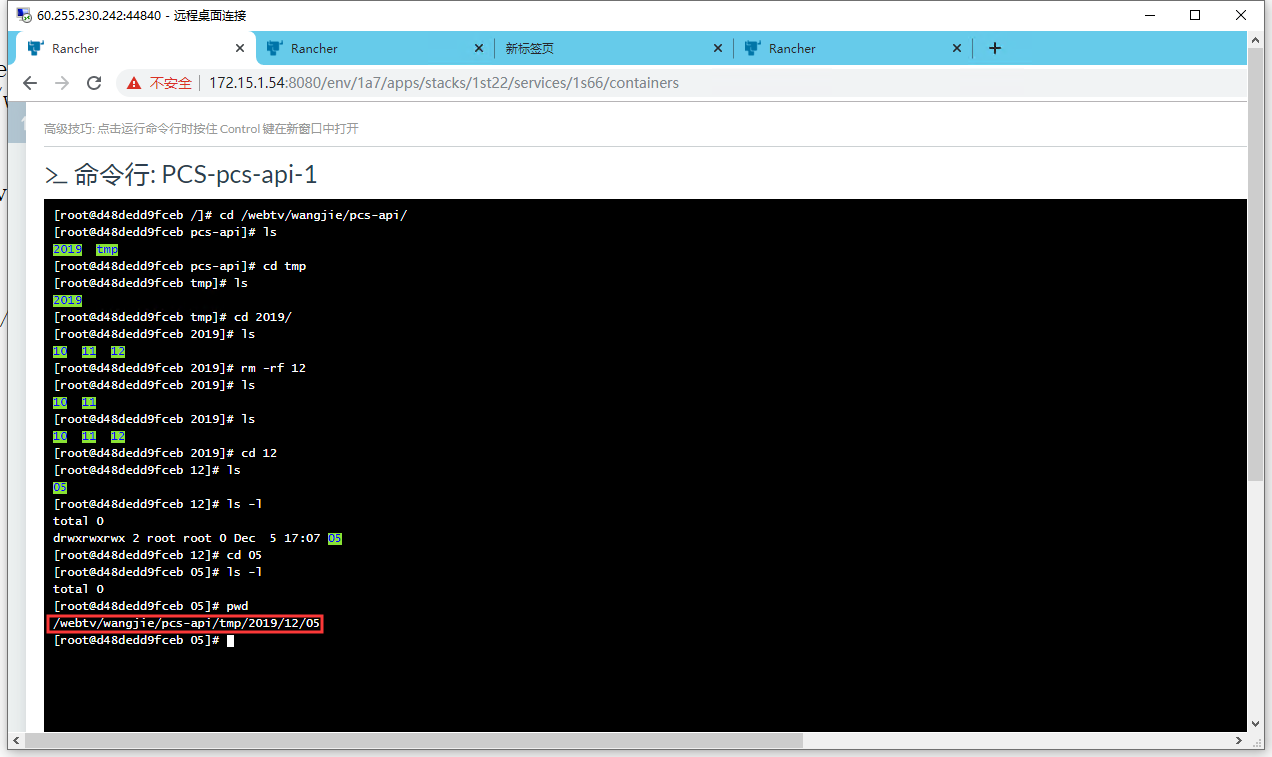This screenshot has width=1272, height=757.
Task: Open a new browser tab with plus button
Action: click(994, 48)
